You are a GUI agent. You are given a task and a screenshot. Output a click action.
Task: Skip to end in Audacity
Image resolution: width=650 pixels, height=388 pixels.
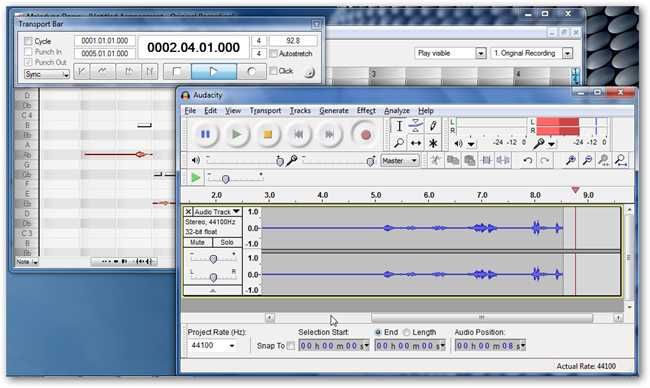pos(330,134)
